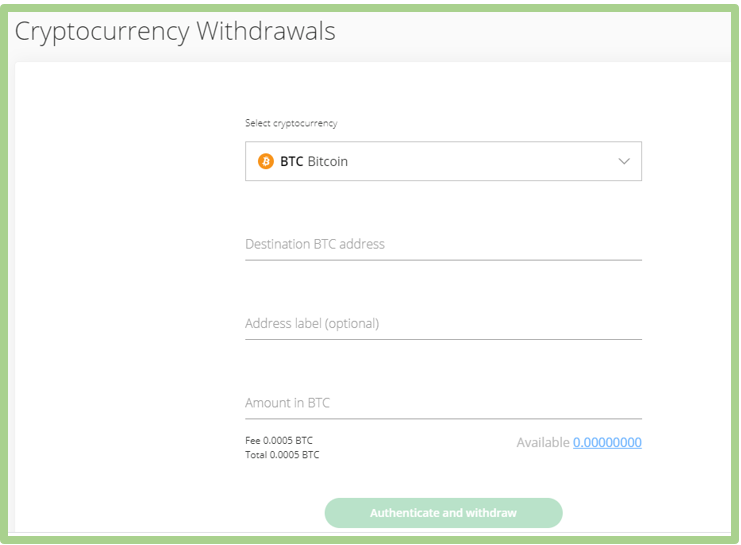This screenshot has width=741, height=545.
Task: Select the Amount in BTC field
Action: (x=443, y=403)
